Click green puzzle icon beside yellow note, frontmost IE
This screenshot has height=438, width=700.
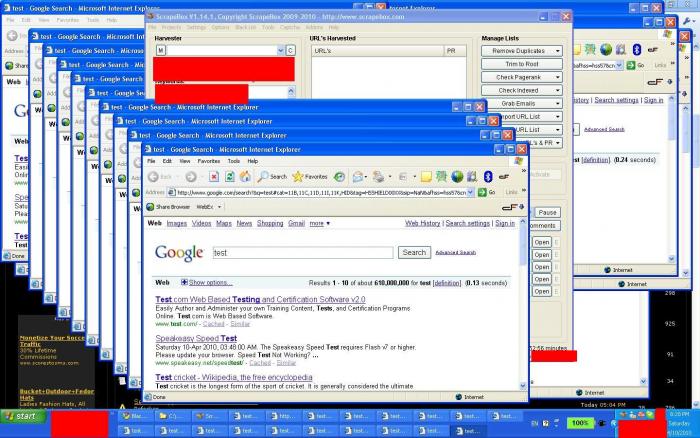click(441, 177)
